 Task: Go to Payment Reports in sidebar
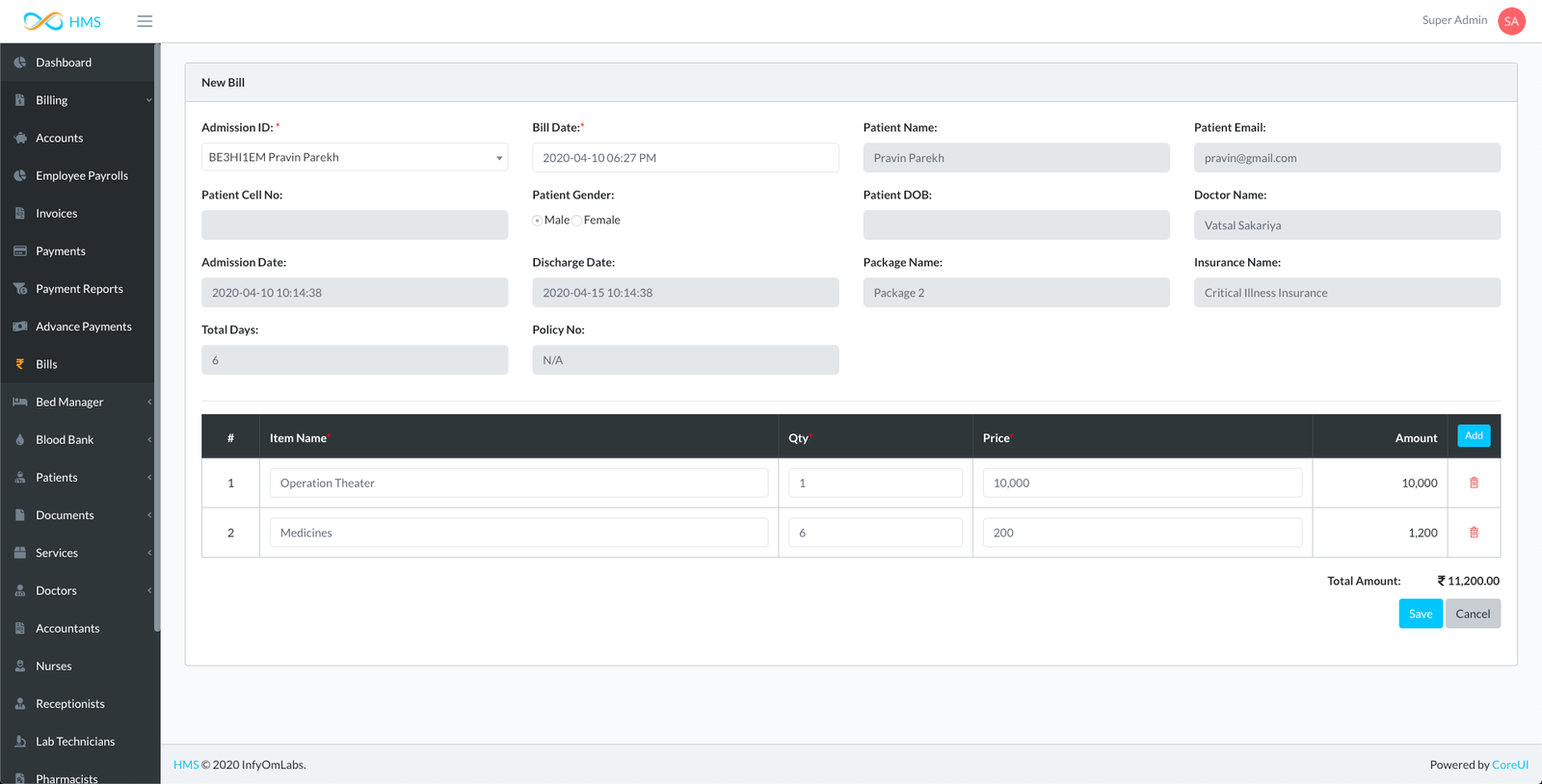(x=79, y=289)
